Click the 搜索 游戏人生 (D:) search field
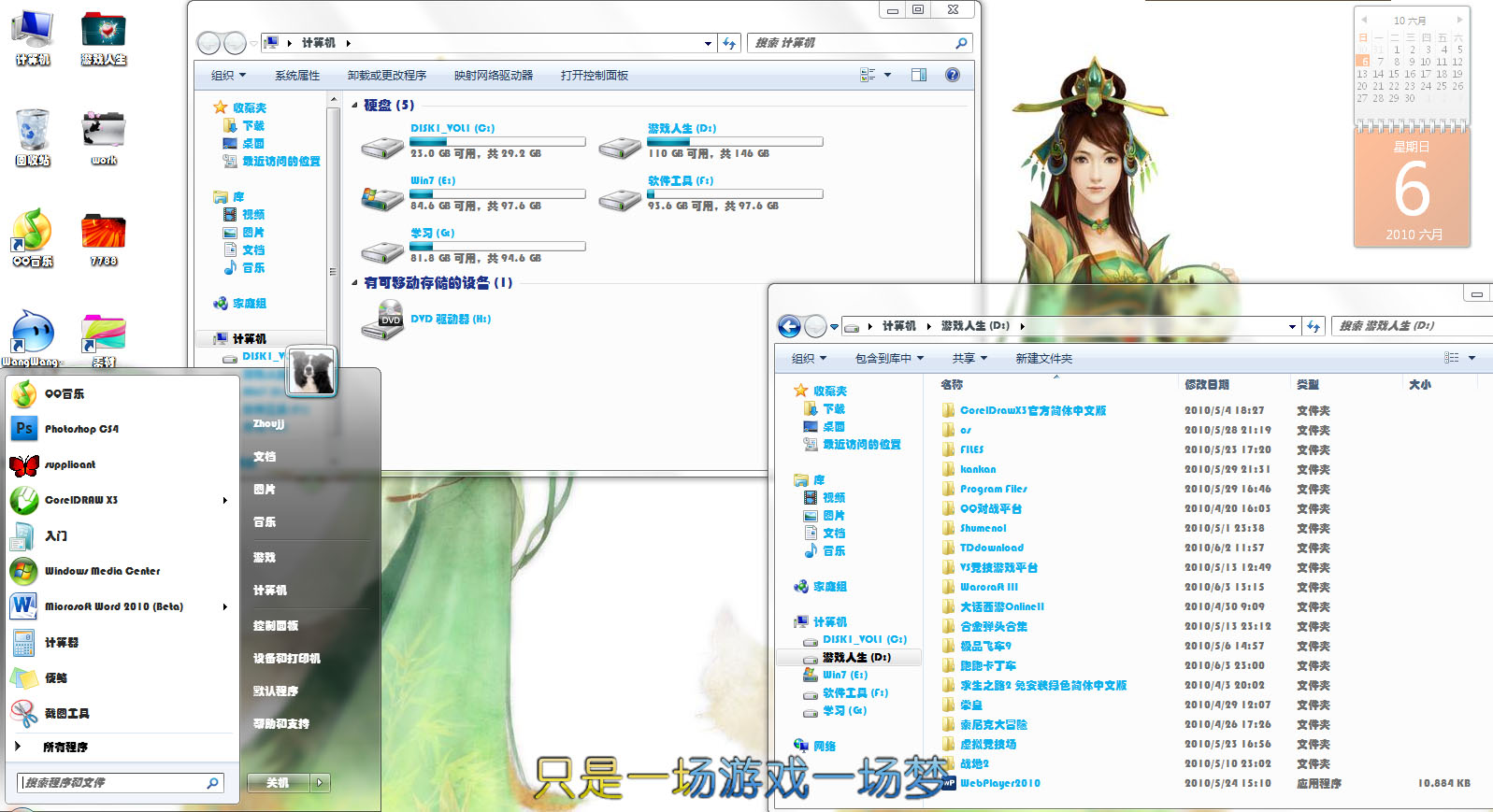The image size is (1493, 812). pos(1412,326)
